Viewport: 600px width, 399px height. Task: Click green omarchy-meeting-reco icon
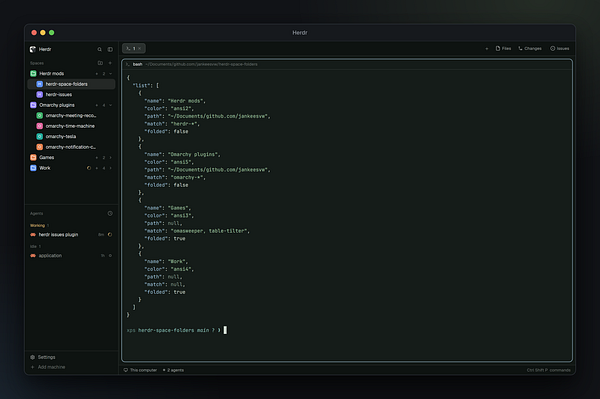[39, 116]
